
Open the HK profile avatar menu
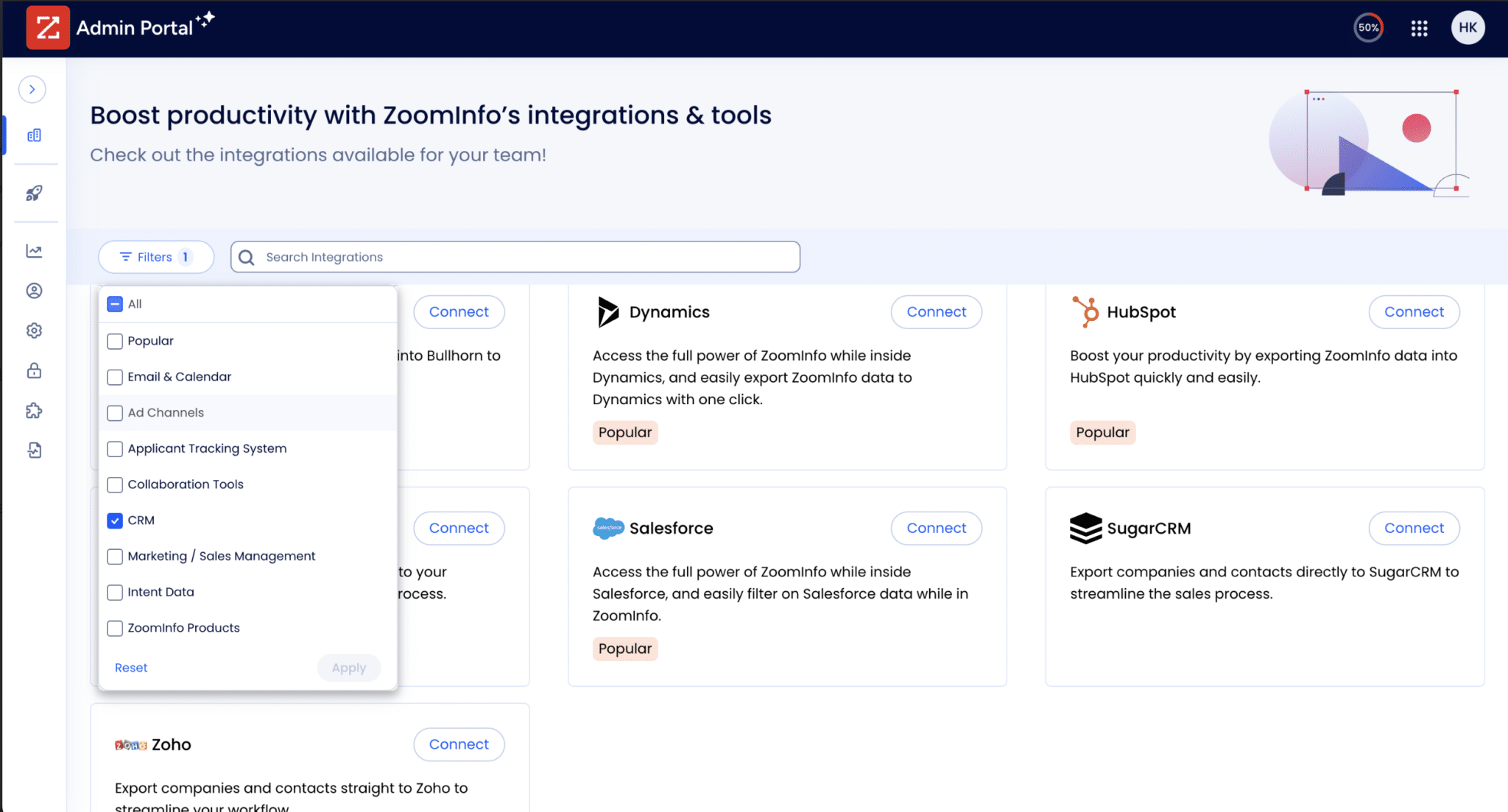tap(1468, 27)
